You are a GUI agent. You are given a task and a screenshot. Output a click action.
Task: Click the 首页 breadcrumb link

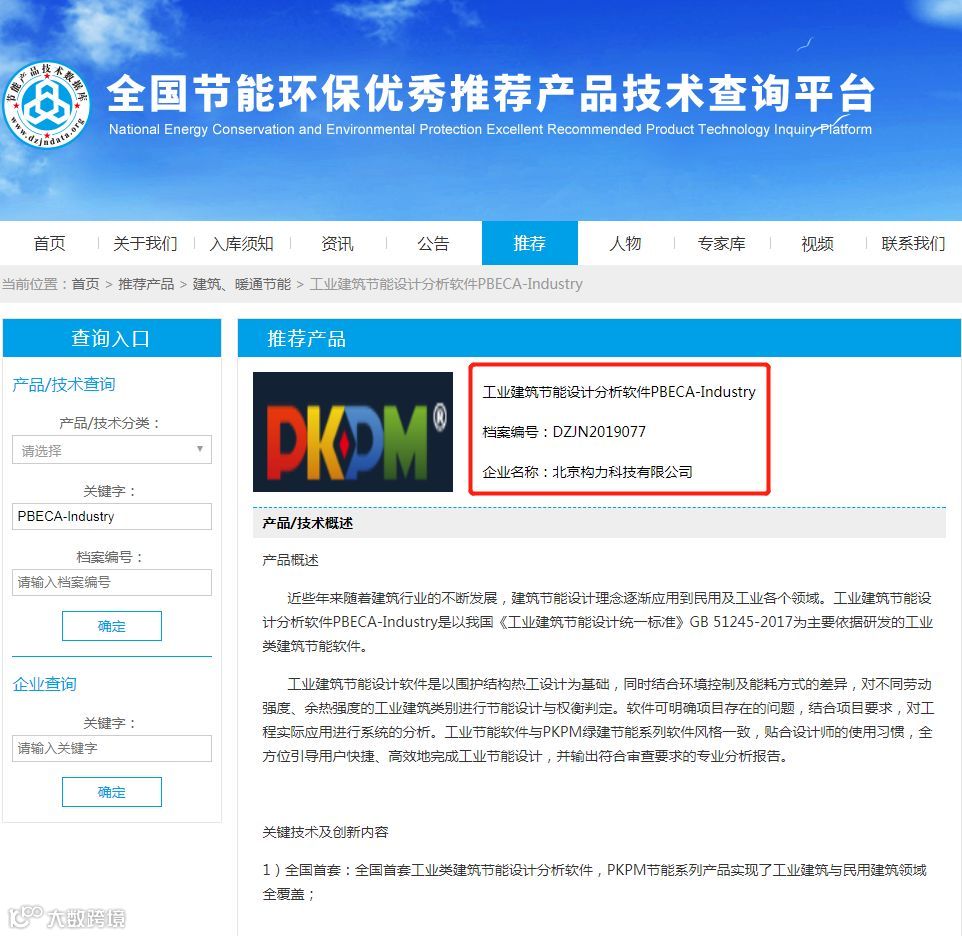[85, 284]
